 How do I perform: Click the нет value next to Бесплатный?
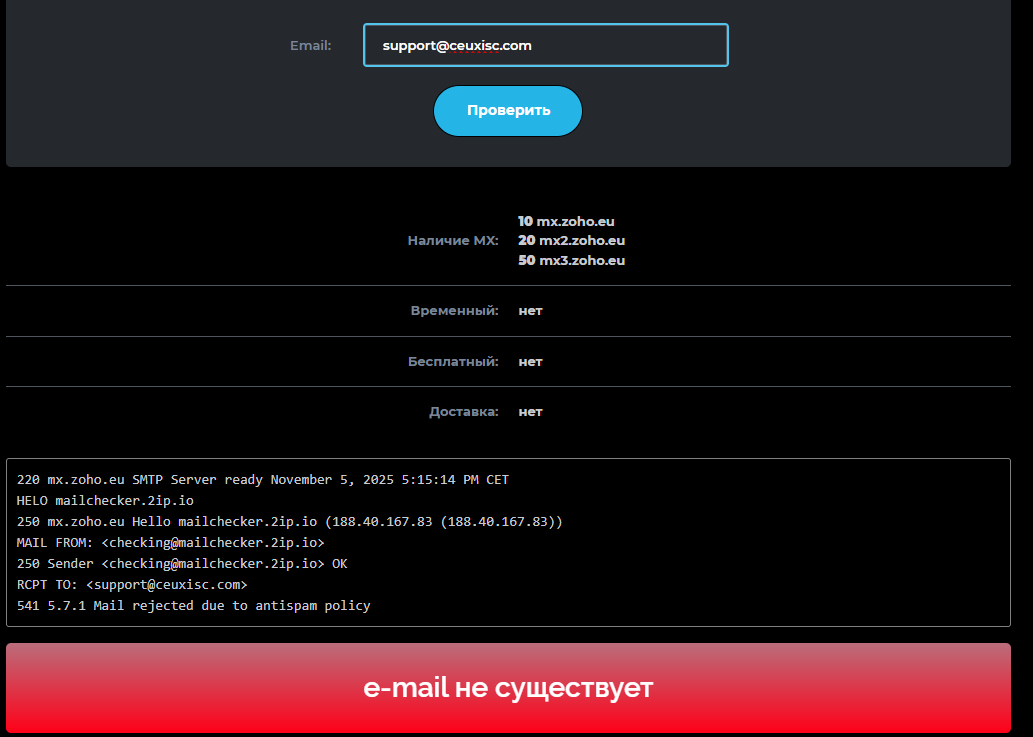point(530,362)
